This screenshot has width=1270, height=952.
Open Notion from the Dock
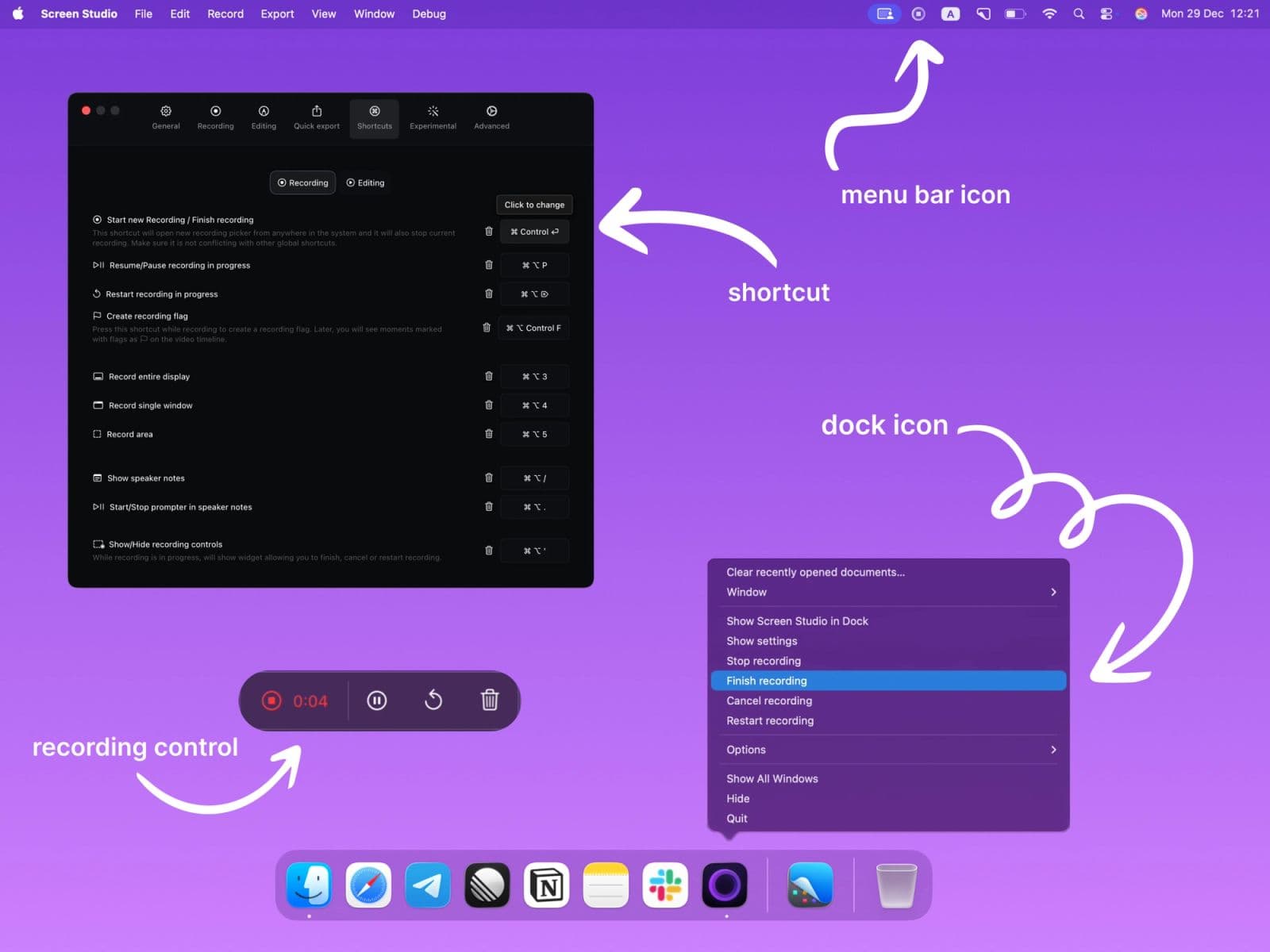point(547,885)
